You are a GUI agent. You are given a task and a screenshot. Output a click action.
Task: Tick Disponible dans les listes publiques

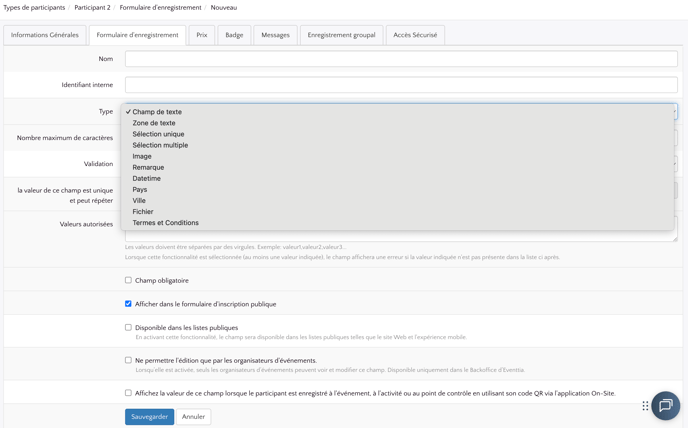pyautogui.click(x=128, y=327)
